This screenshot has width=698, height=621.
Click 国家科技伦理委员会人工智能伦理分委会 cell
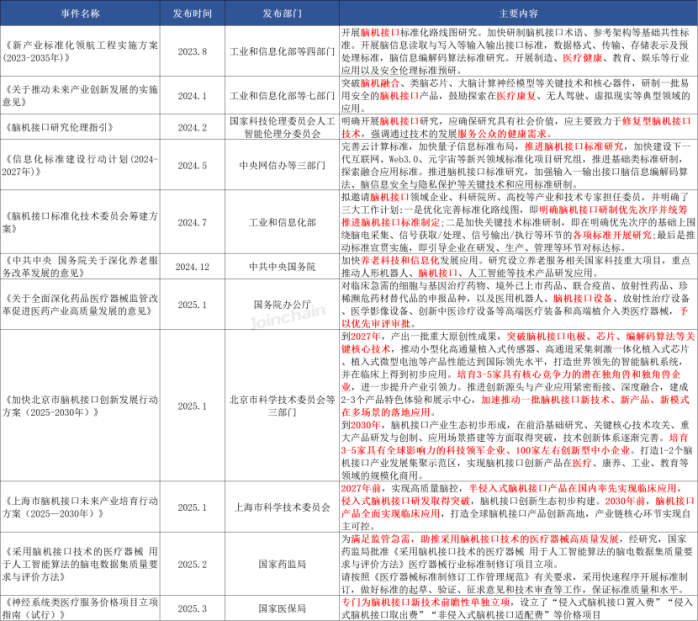pyautogui.click(x=282, y=127)
